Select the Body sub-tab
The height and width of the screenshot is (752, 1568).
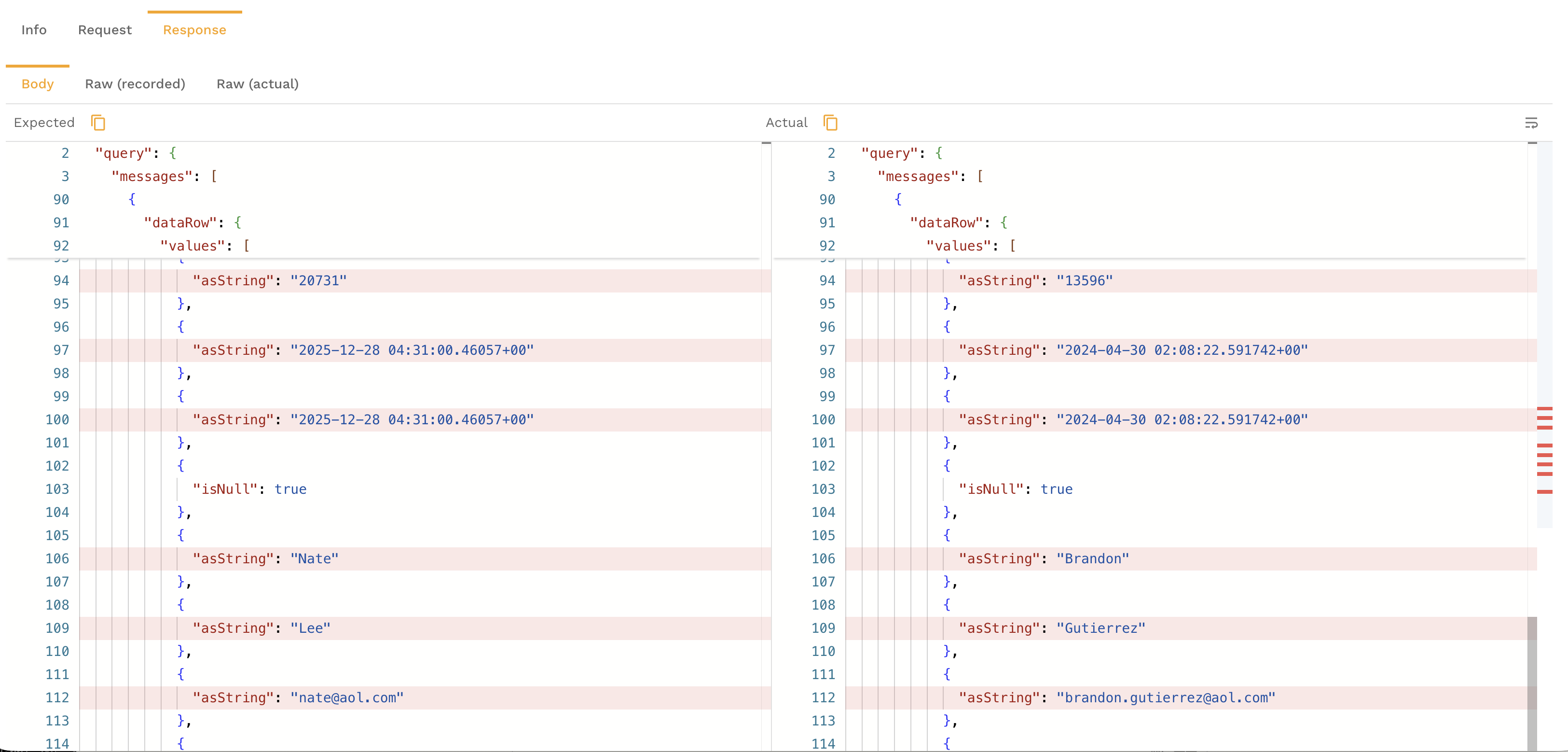(37, 84)
